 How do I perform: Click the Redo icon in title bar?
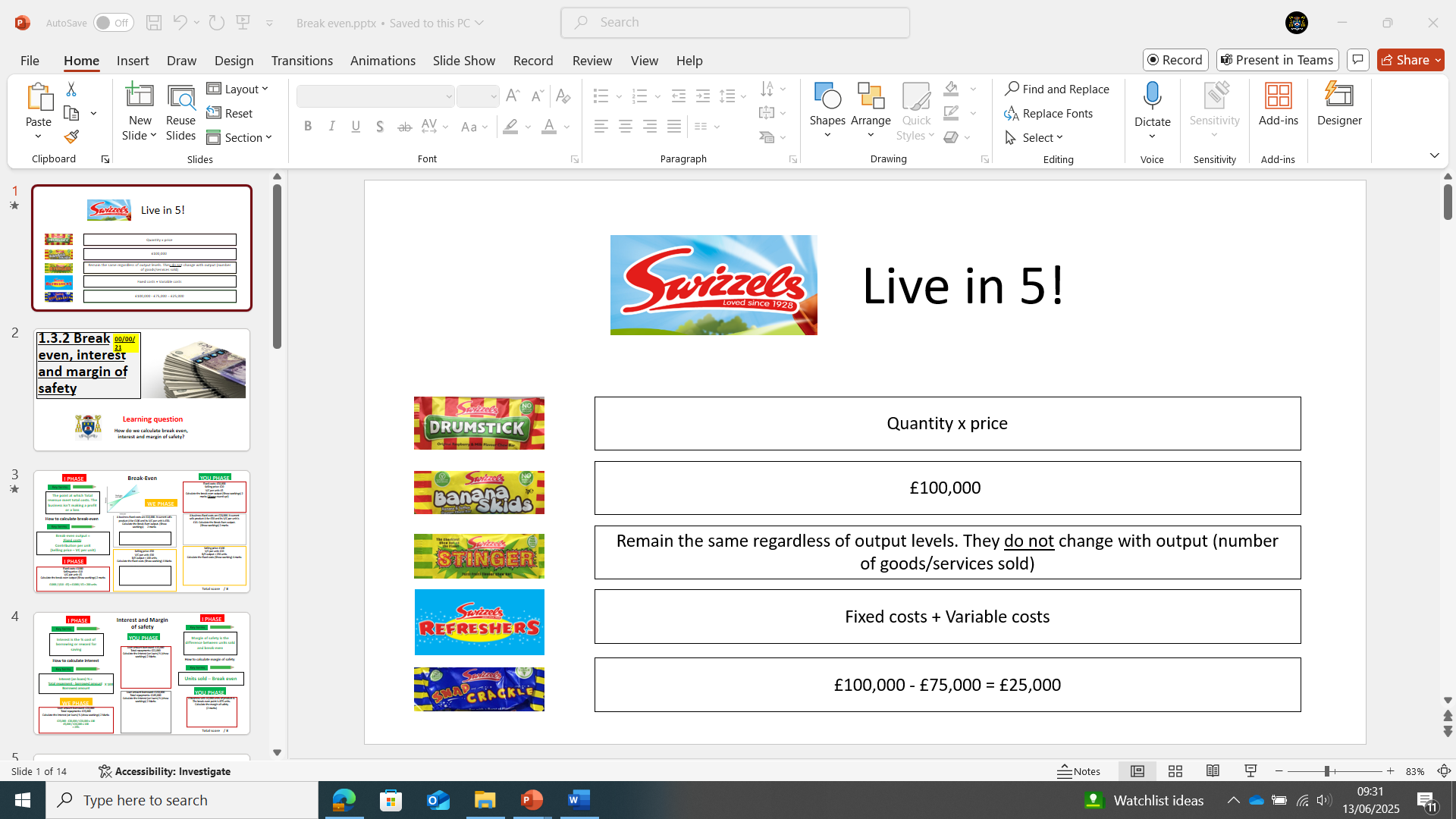click(x=217, y=23)
